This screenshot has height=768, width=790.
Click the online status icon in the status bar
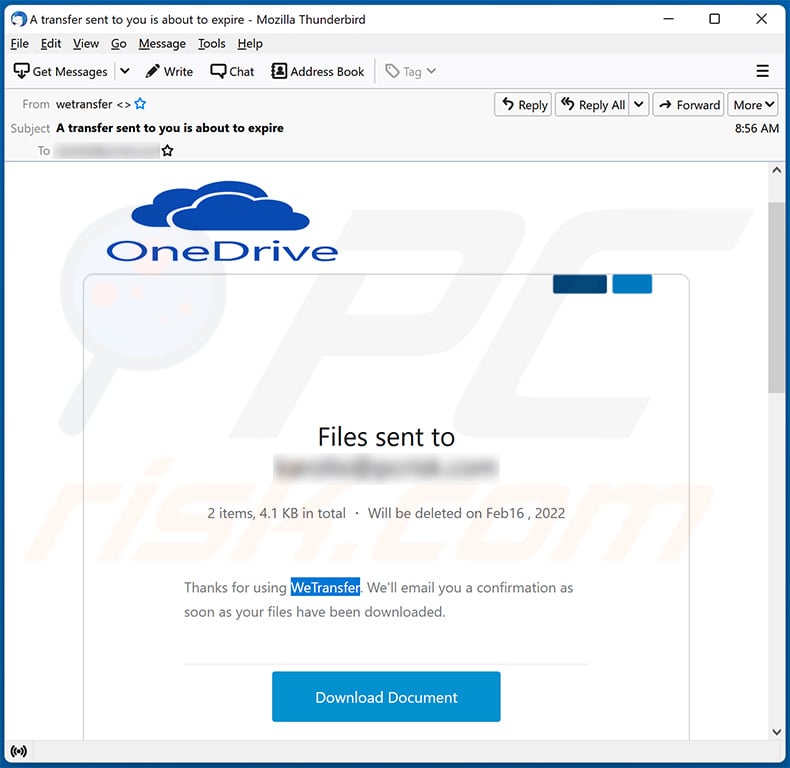point(19,751)
